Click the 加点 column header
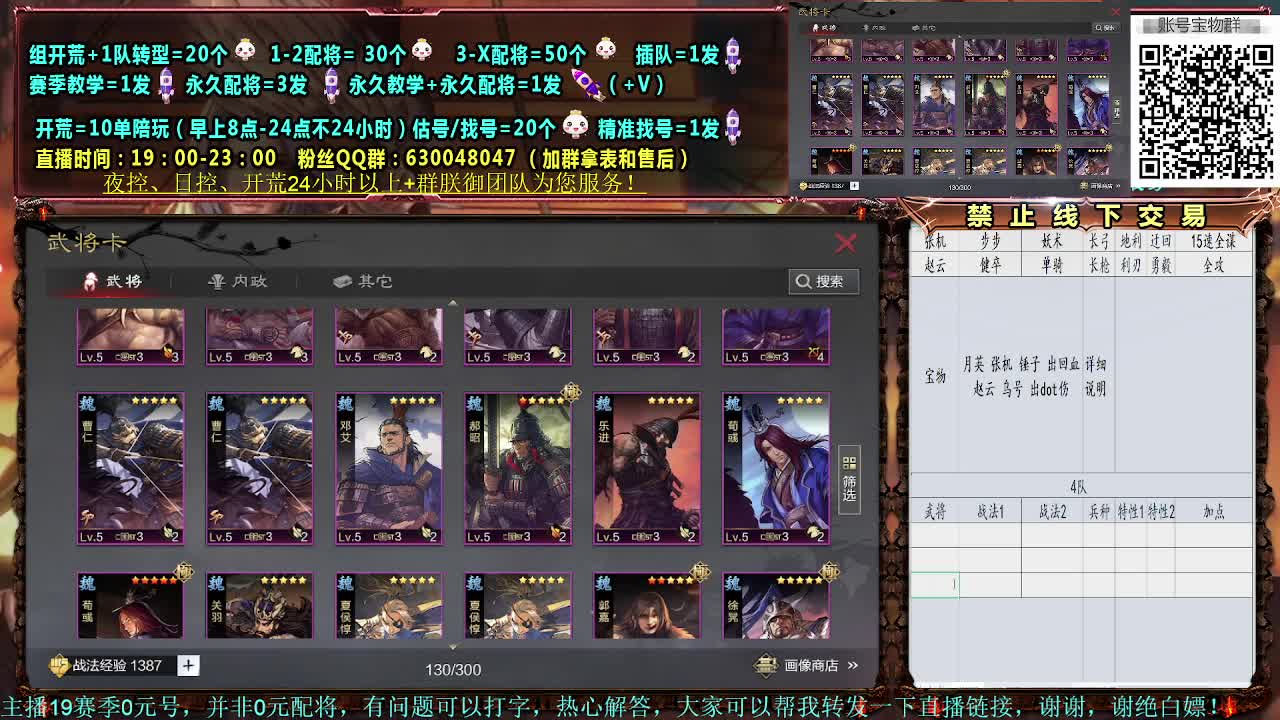The height and width of the screenshot is (720, 1280). click(x=1213, y=511)
